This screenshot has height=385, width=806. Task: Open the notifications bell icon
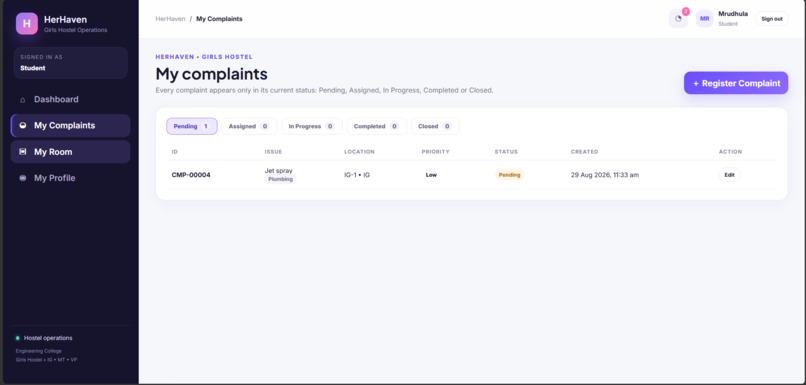678,19
